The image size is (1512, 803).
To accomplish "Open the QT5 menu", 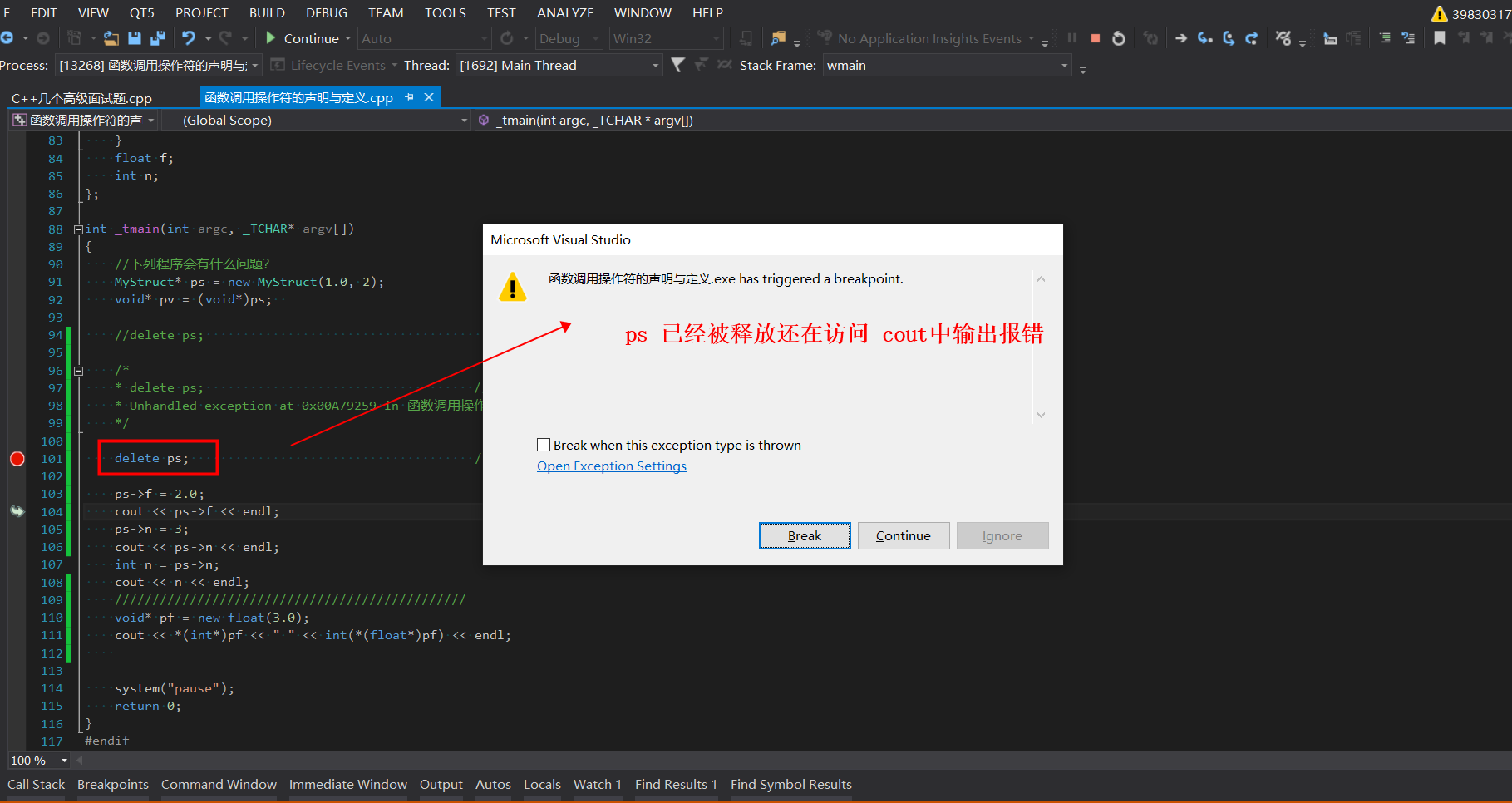I will click(x=142, y=12).
